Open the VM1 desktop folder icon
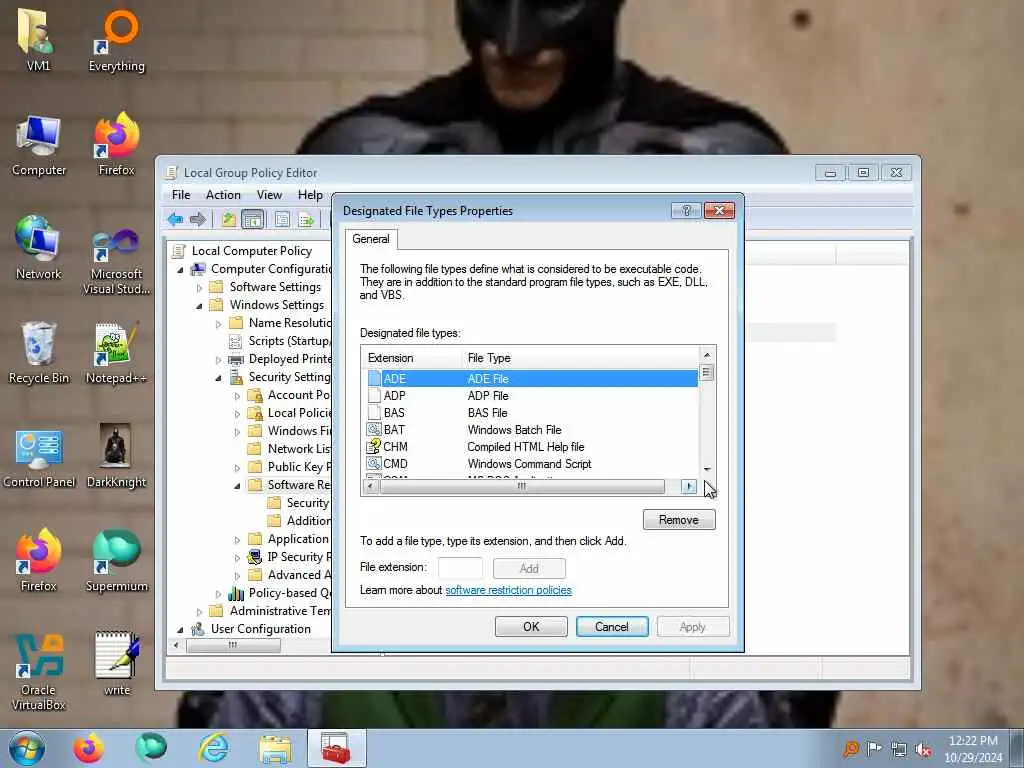Viewport: 1024px width, 768px height. click(38, 38)
